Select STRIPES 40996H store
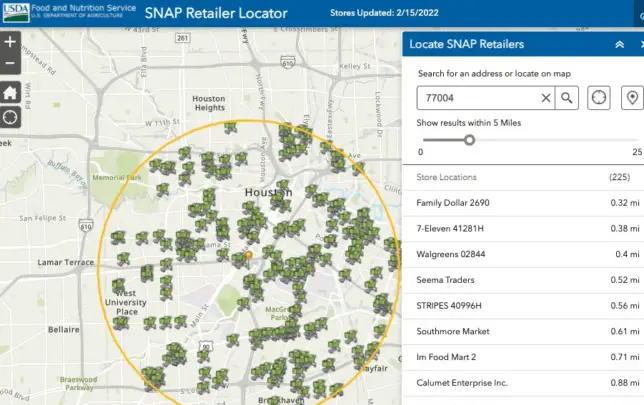This screenshot has width=644, height=405. pos(523,306)
